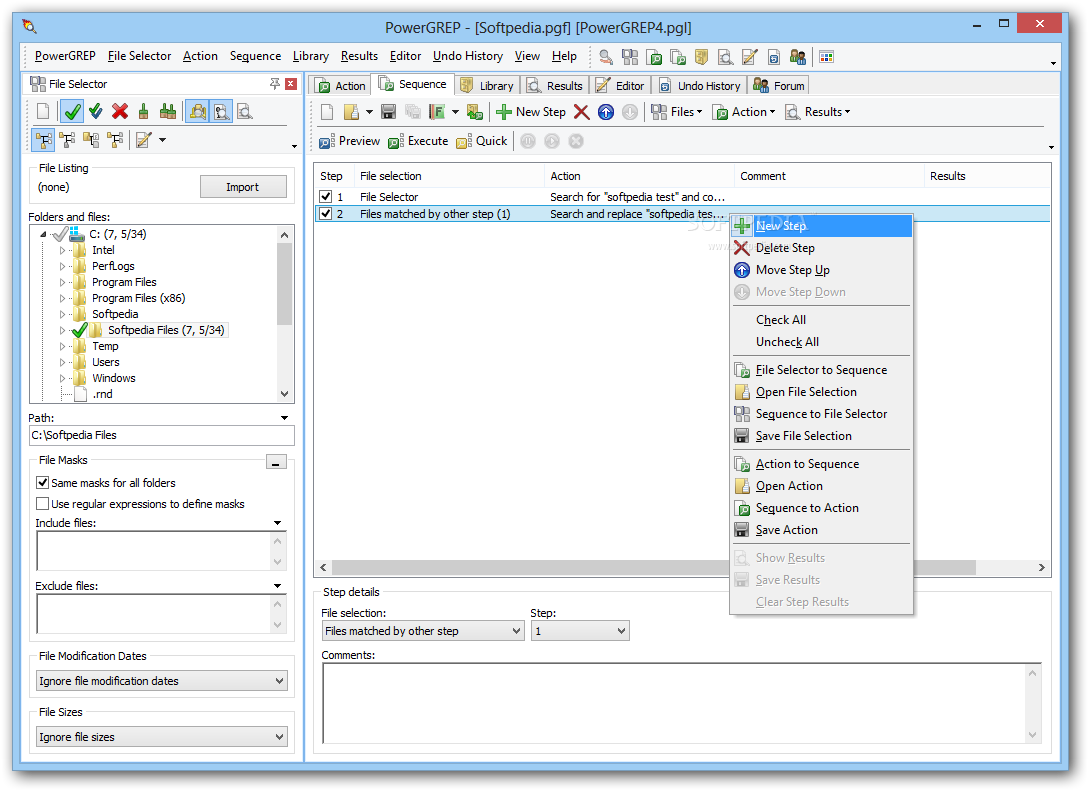This screenshot has height=791, width=1089.
Task: Click the New Step toolbar button
Action: click(531, 112)
